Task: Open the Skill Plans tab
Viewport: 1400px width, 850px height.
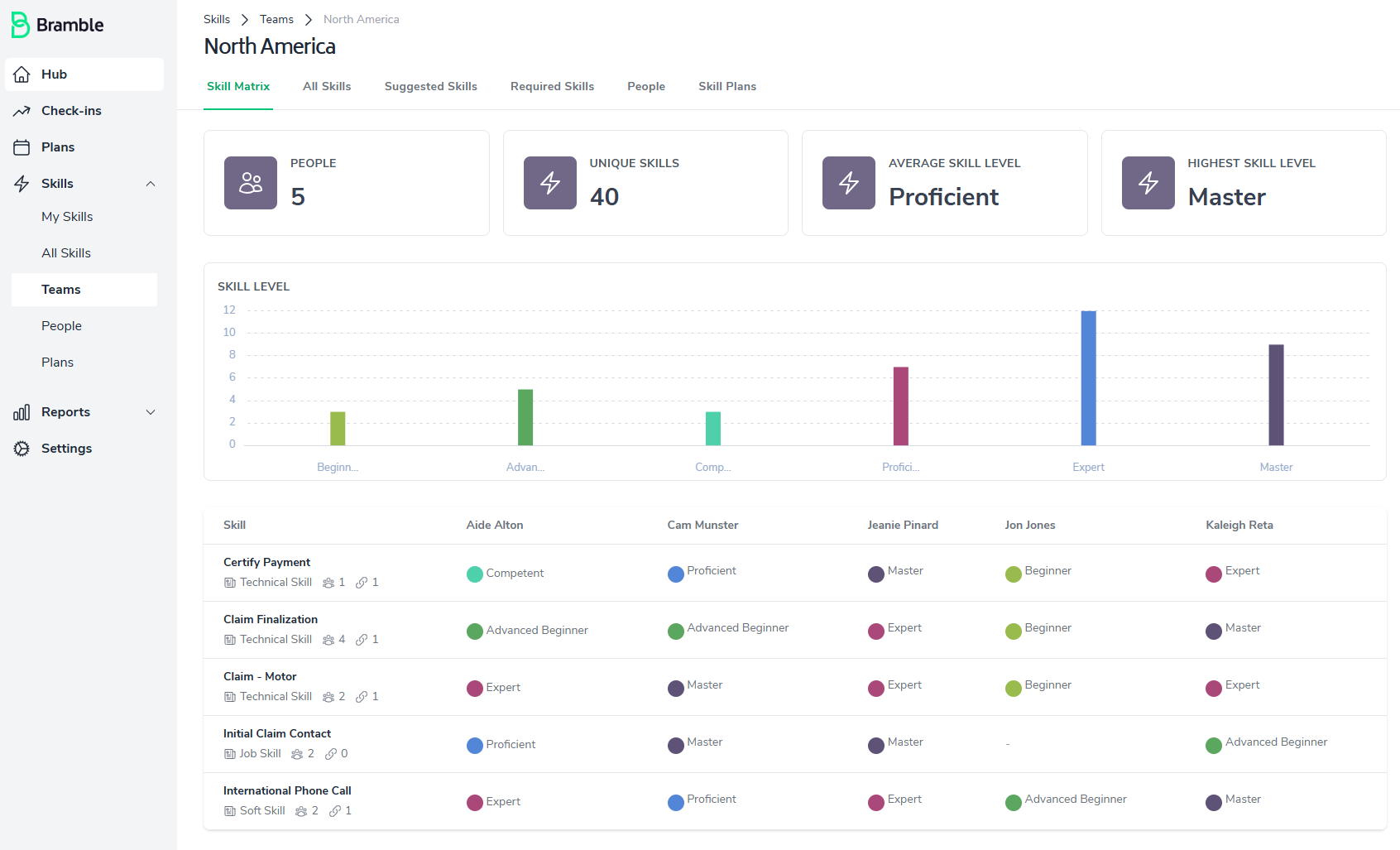Action: tap(727, 86)
